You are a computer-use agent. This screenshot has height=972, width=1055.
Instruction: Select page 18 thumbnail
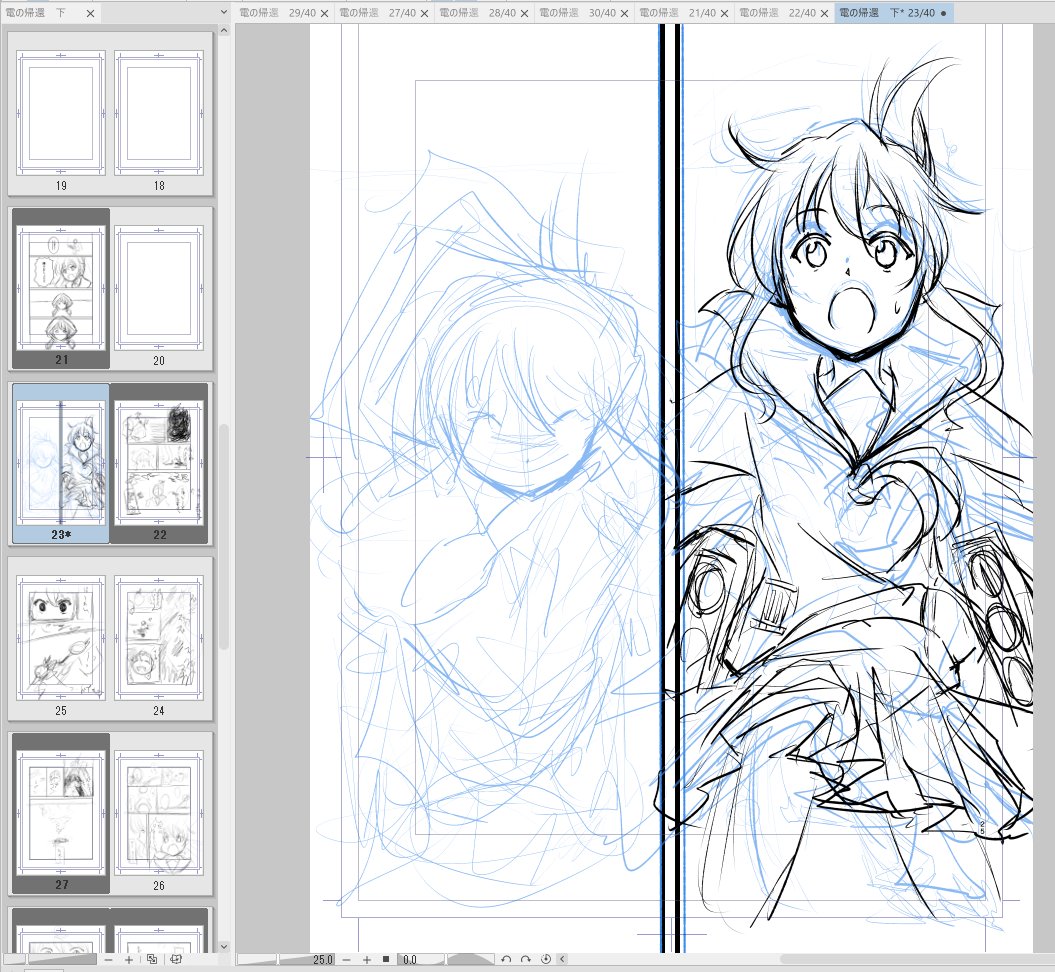click(x=159, y=113)
